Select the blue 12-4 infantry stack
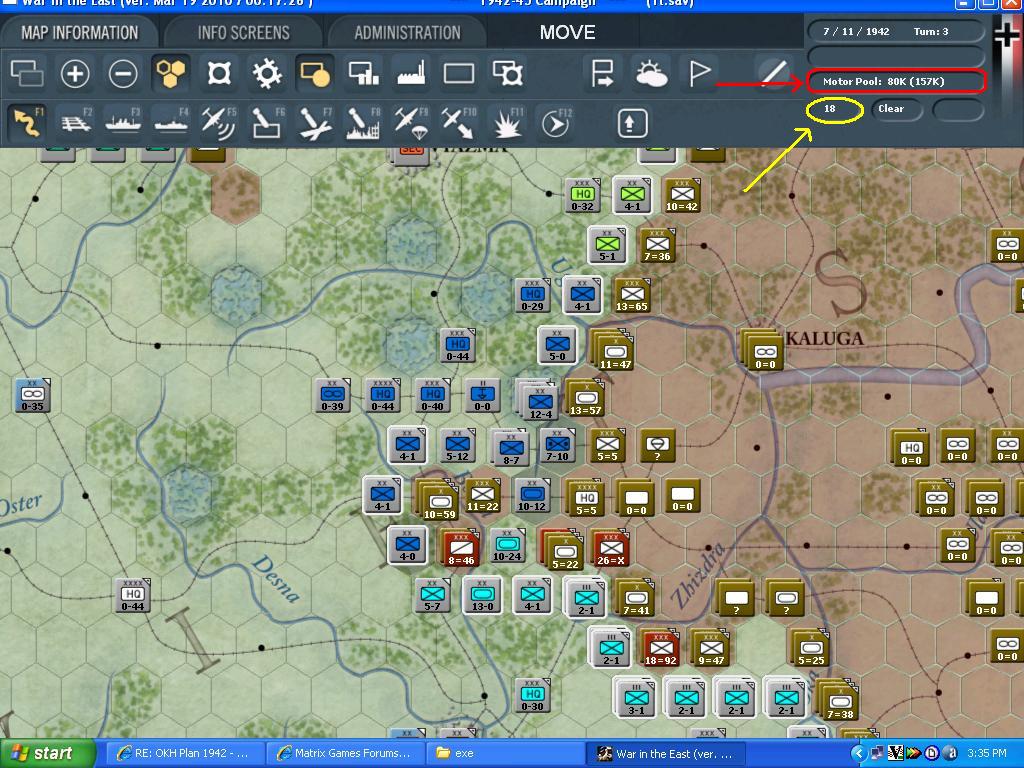1024x768 pixels. coord(539,400)
